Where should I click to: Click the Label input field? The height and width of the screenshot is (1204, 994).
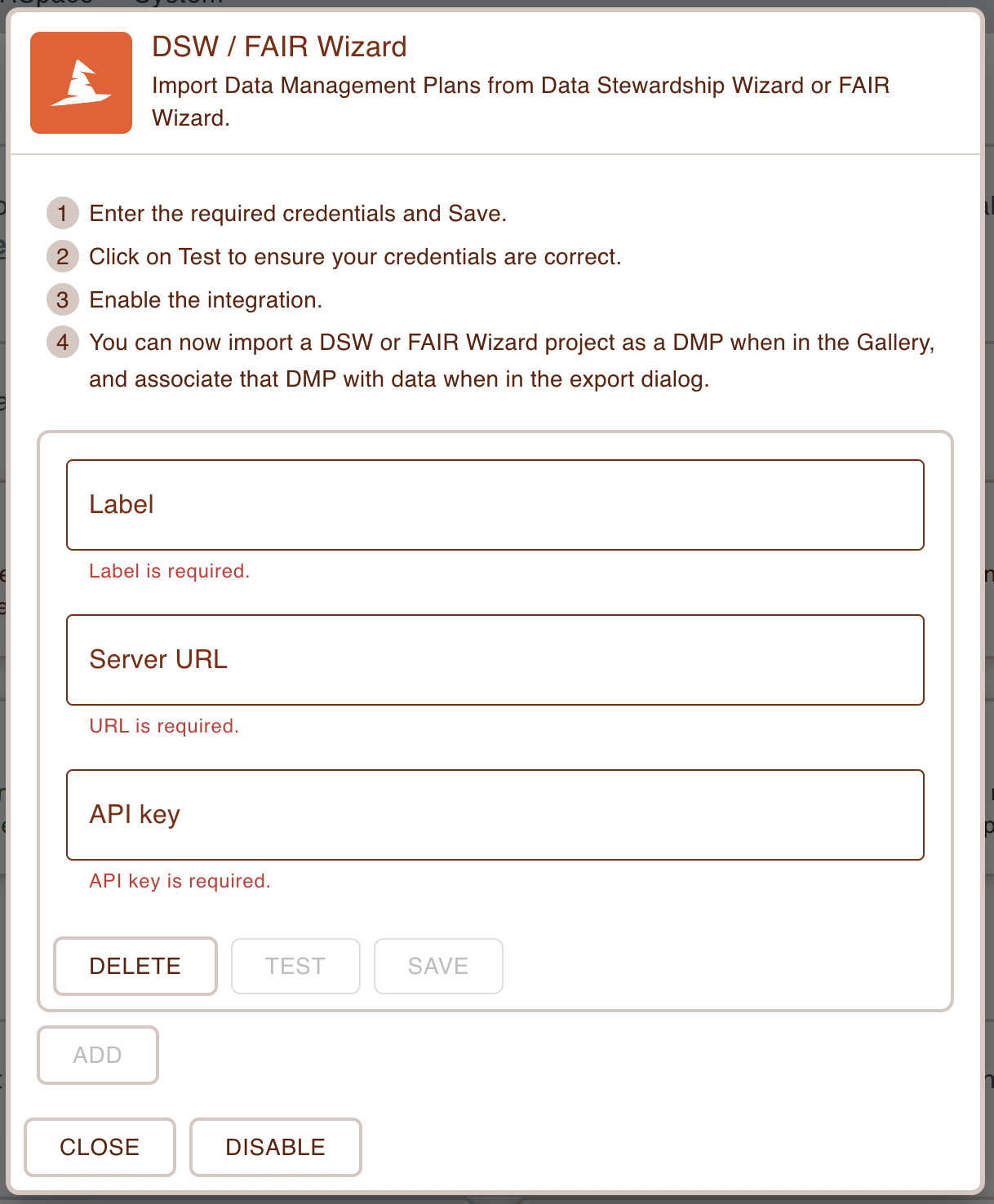coord(494,504)
